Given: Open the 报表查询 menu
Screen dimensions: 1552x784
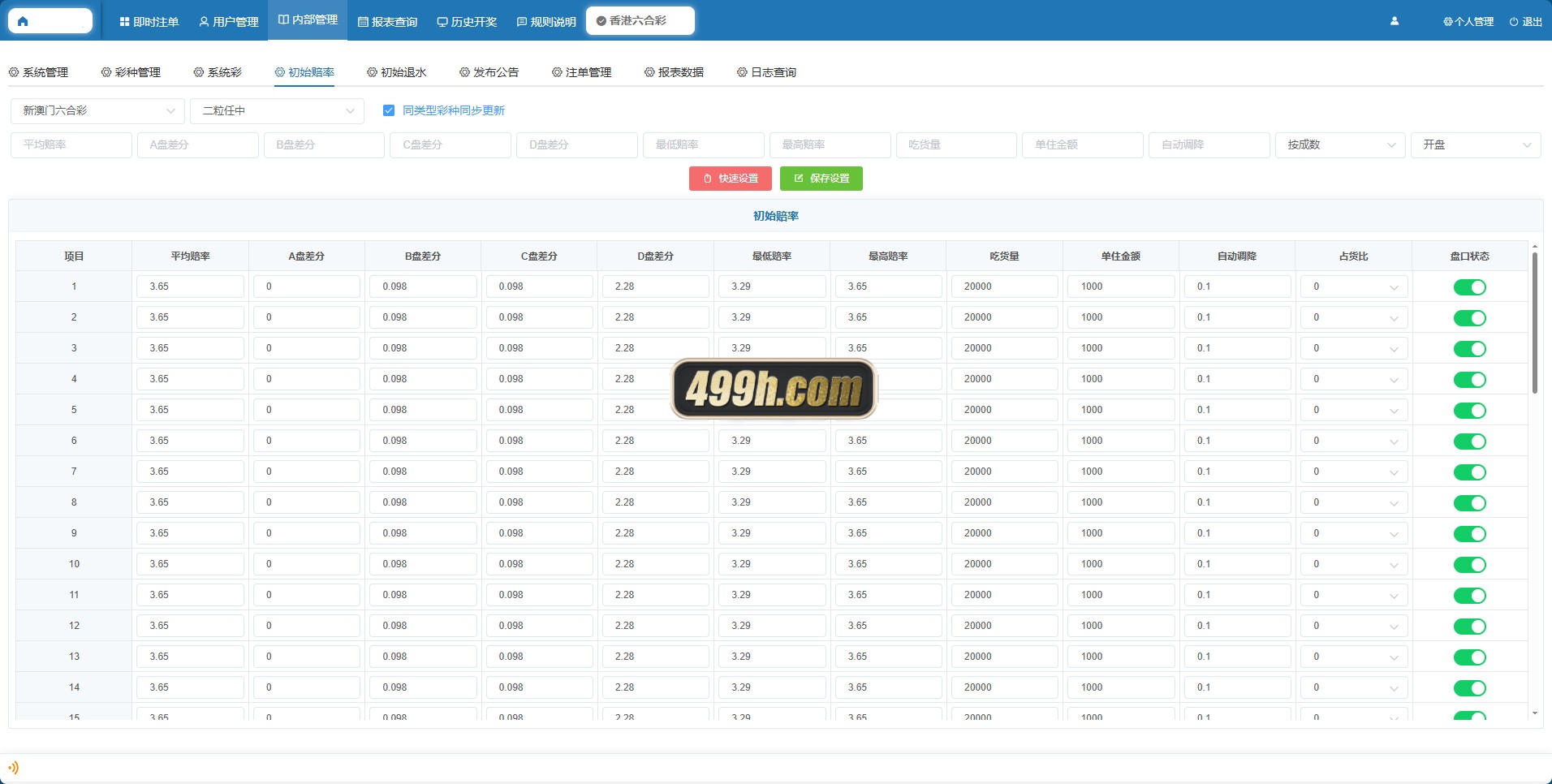Looking at the screenshot, I should point(388,22).
